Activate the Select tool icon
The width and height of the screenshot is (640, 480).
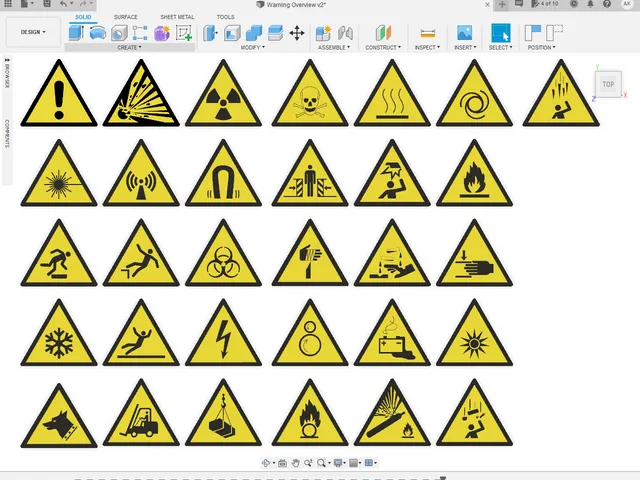[500, 33]
